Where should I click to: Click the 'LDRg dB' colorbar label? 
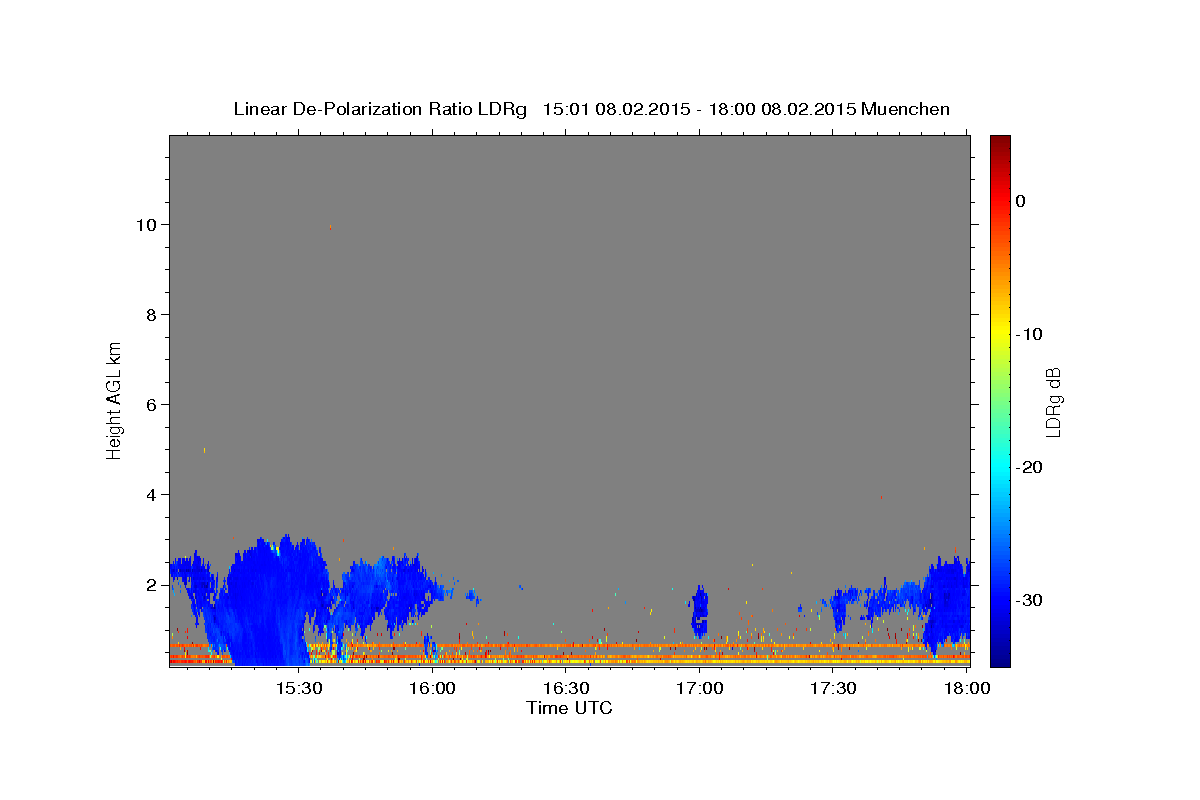(x=1053, y=402)
